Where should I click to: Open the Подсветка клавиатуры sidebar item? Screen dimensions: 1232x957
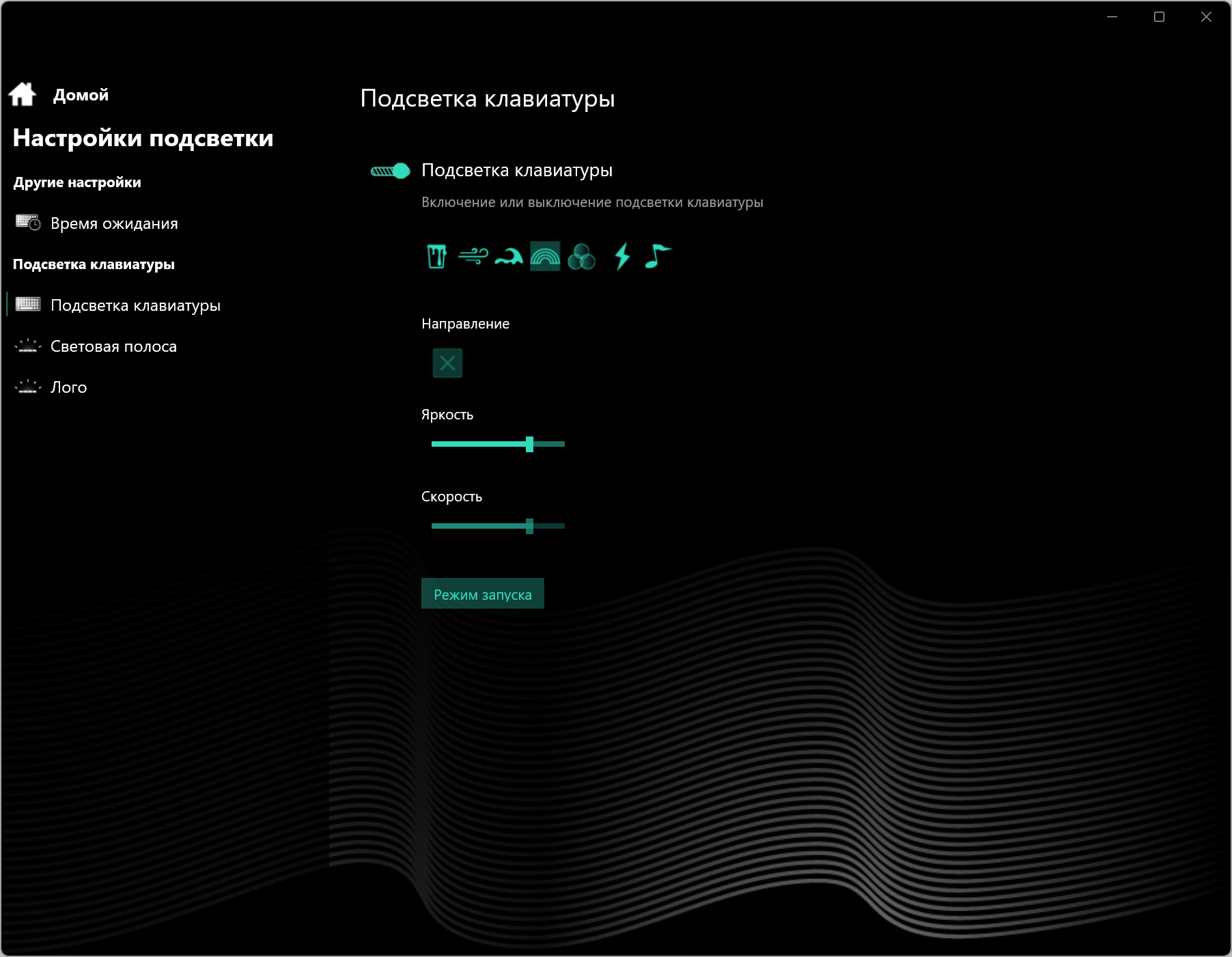point(117,305)
